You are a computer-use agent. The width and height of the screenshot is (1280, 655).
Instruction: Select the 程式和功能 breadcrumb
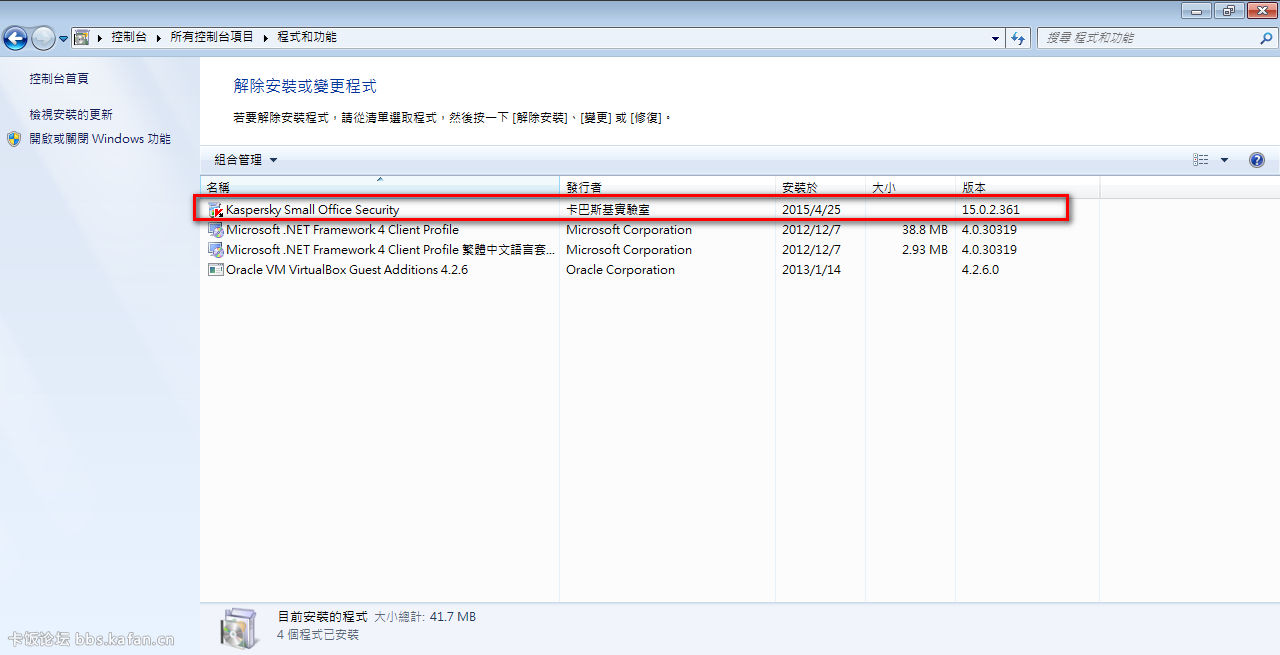click(307, 37)
